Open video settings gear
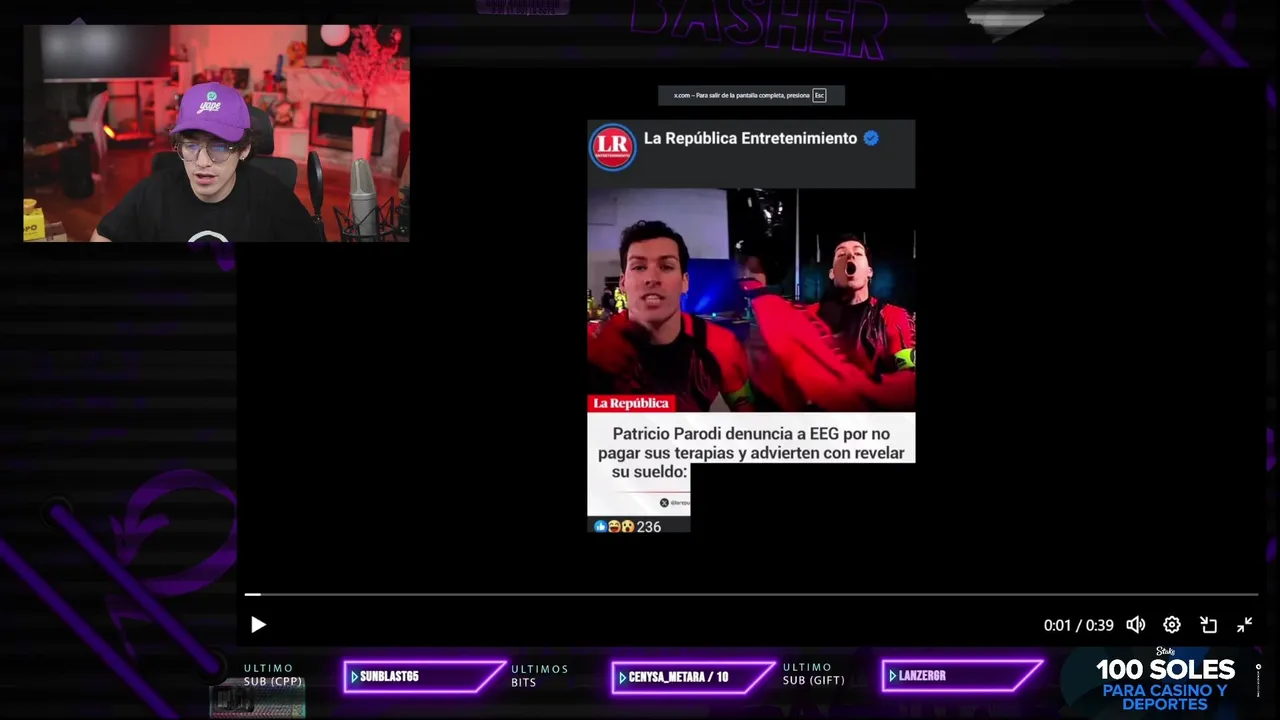Screen dimensions: 1280x720 tap(1172, 625)
